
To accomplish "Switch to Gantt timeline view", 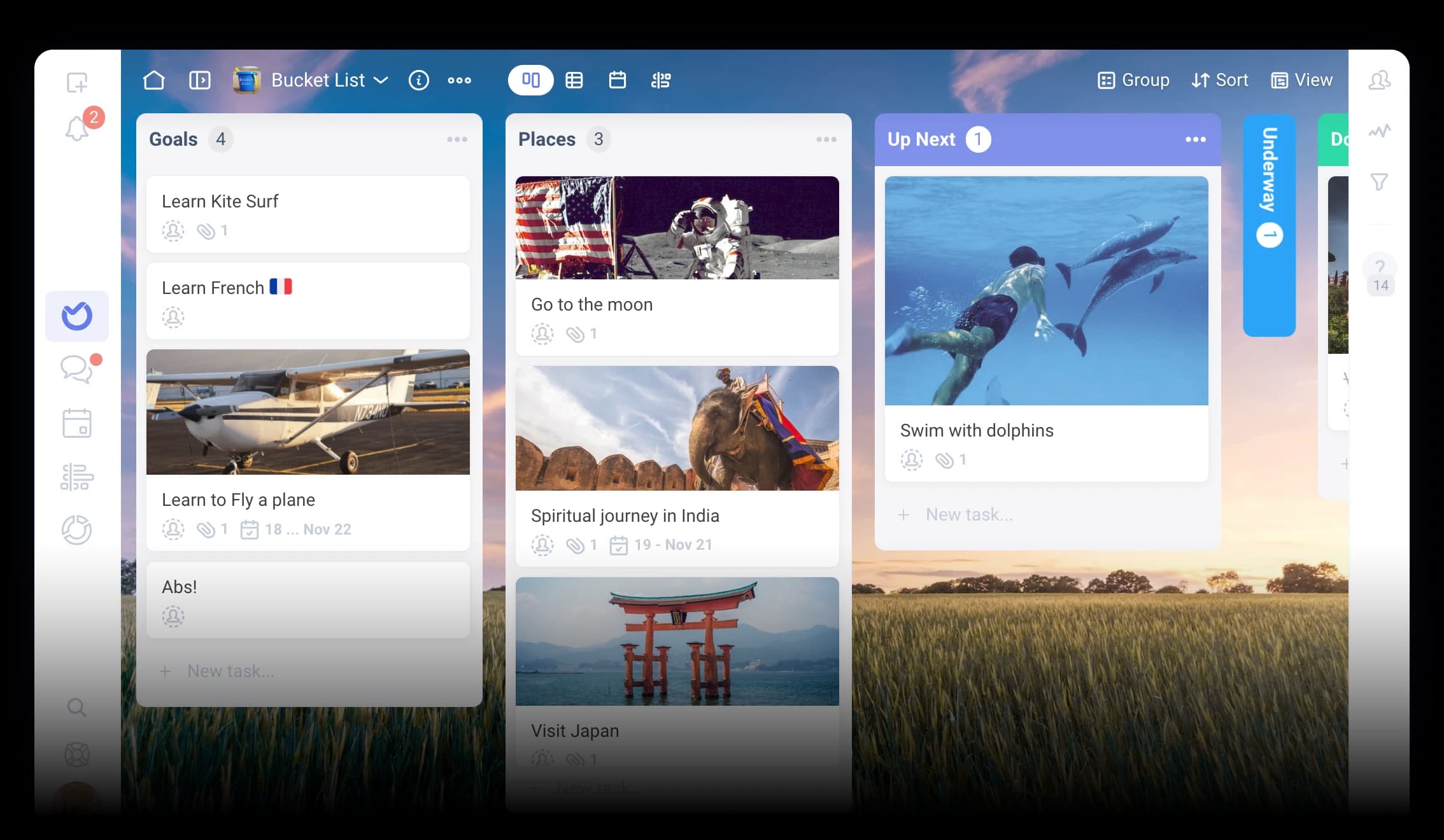I will click(660, 80).
